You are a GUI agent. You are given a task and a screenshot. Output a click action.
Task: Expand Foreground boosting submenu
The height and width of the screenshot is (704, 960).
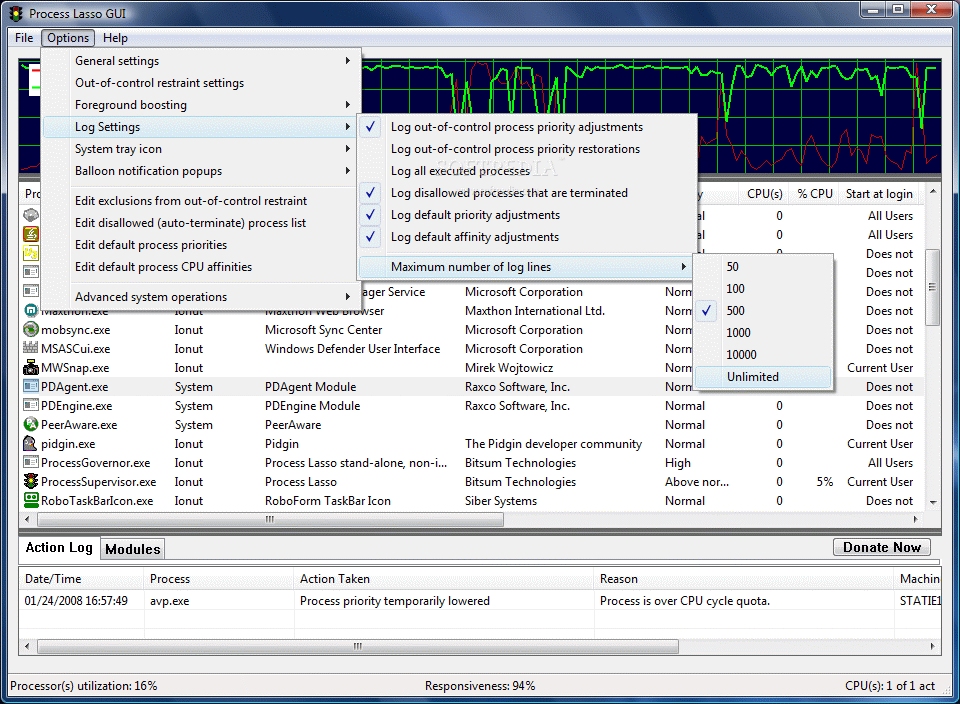[x=200, y=105]
